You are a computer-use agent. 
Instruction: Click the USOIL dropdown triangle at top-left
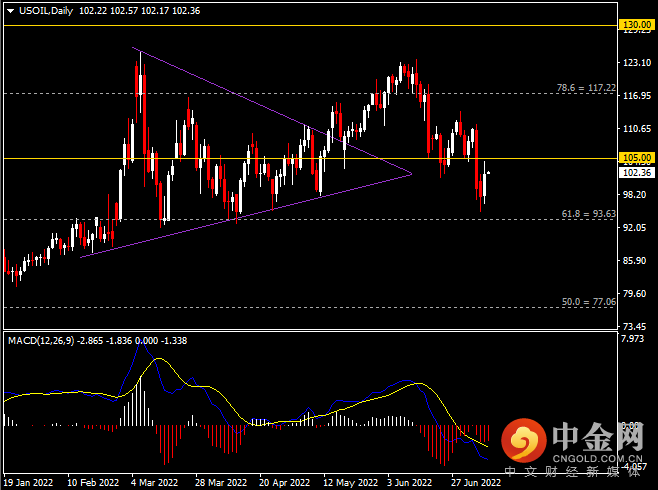click(x=11, y=11)
